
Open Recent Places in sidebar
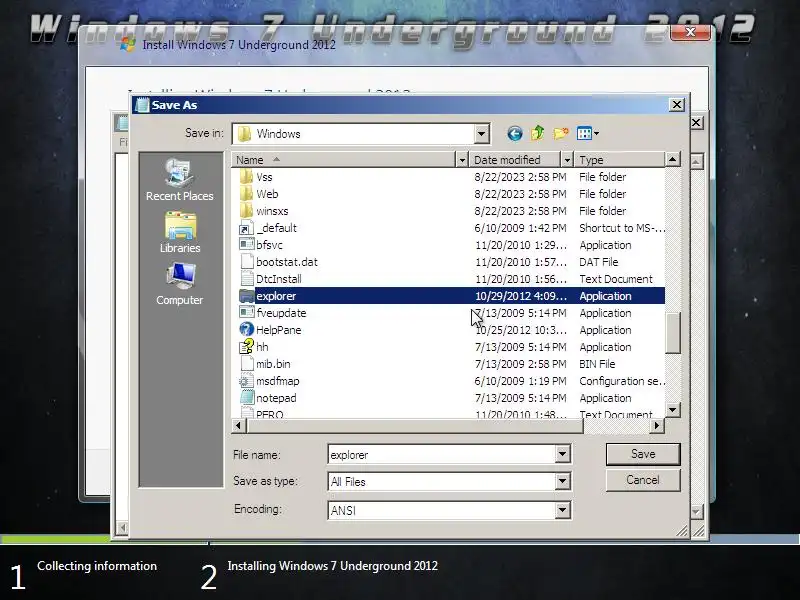pos(180,180)
